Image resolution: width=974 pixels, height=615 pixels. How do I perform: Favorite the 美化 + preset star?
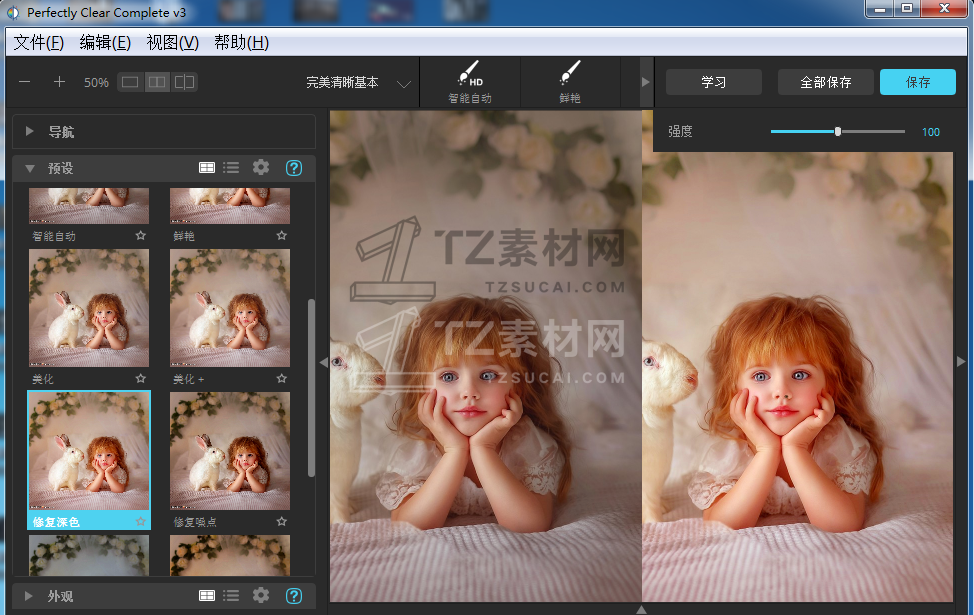[282, 378]
